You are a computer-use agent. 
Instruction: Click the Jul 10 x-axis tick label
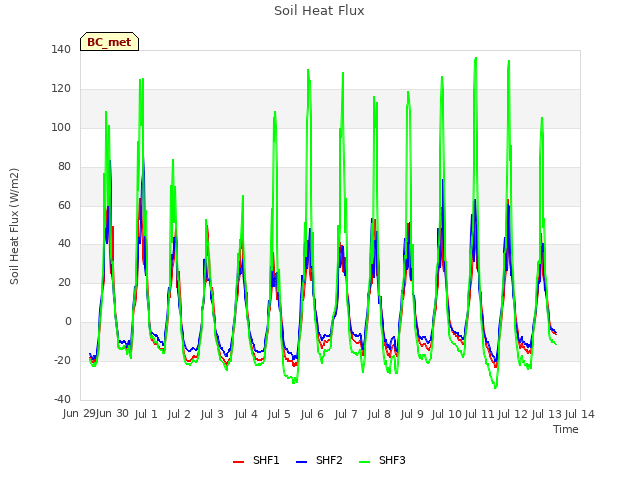446,414
